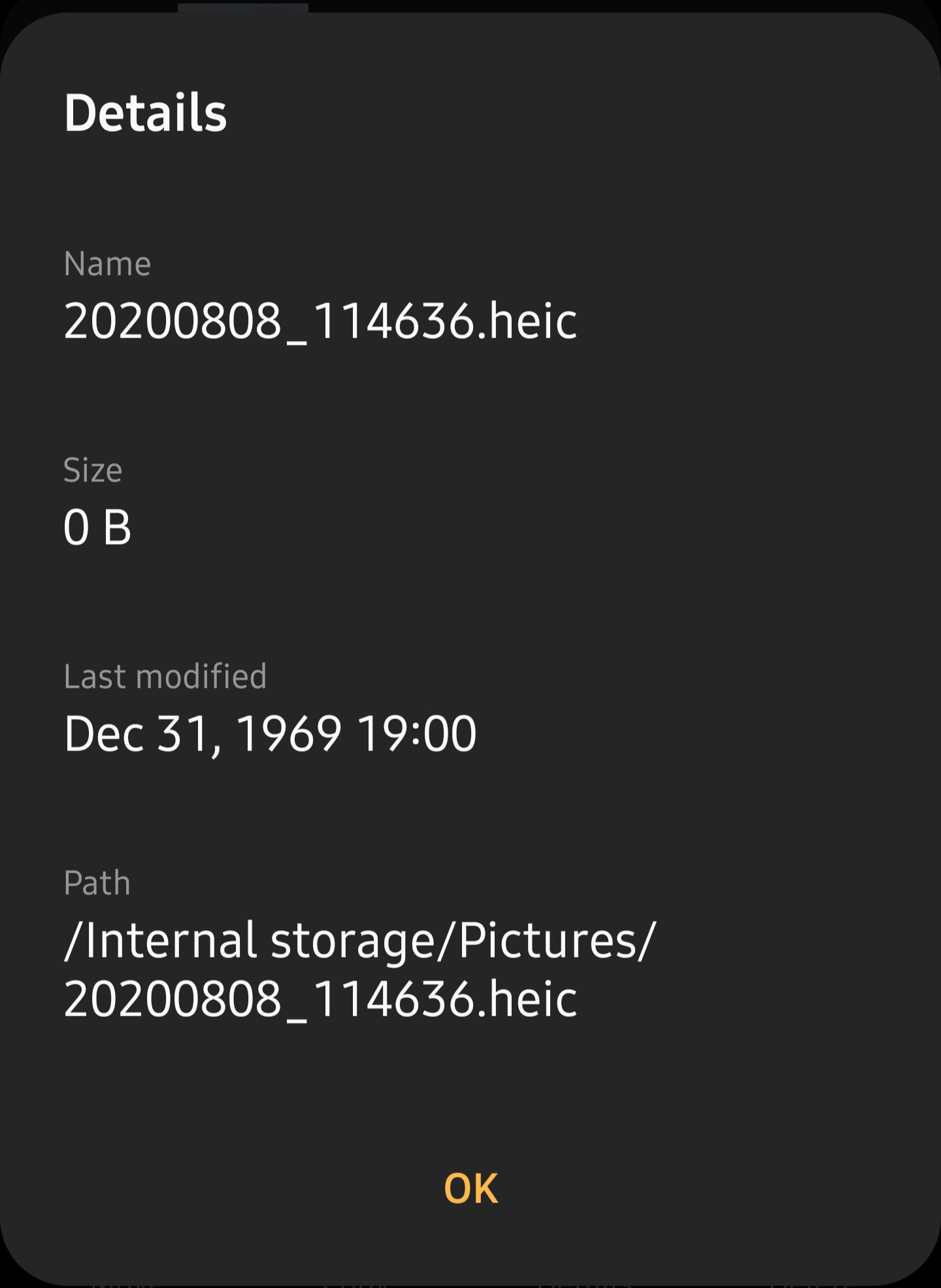Click the Size field label

point(93,469)
